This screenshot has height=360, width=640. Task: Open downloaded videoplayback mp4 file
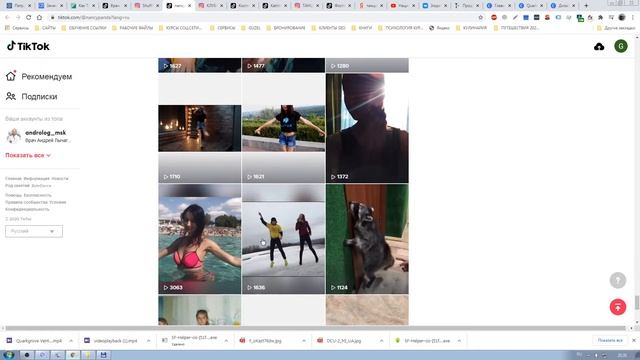111,340
